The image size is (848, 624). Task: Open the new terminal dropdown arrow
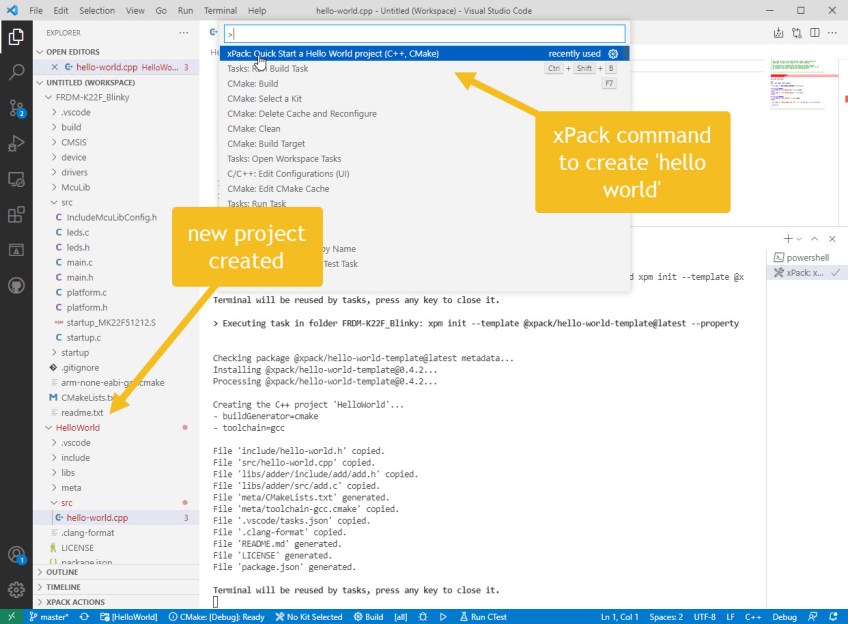pos(797,239)
